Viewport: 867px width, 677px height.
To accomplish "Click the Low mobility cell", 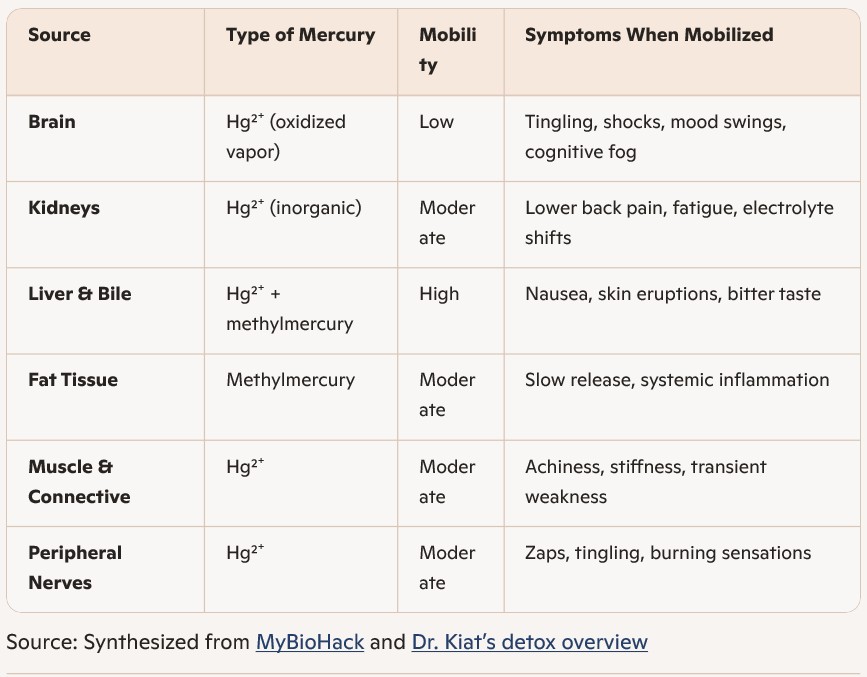I will [436, 122].
